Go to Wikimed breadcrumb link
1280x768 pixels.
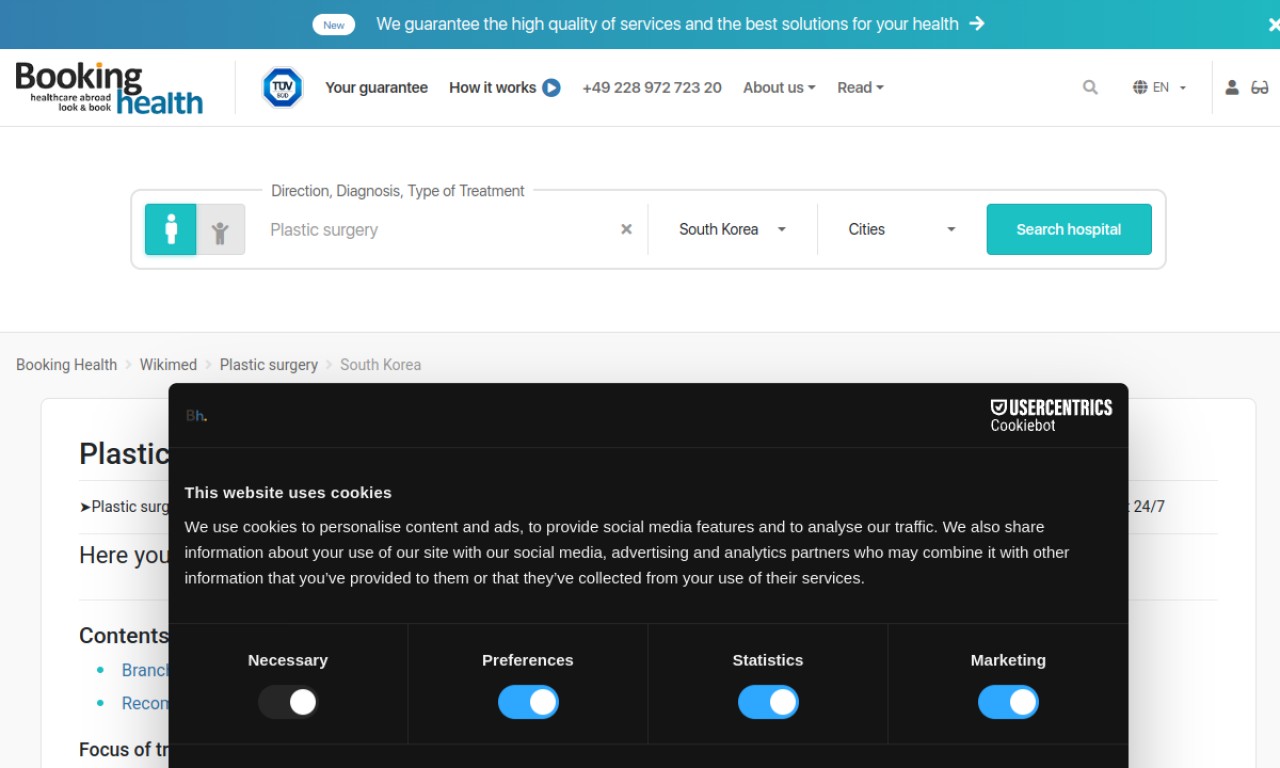point(168,365)
